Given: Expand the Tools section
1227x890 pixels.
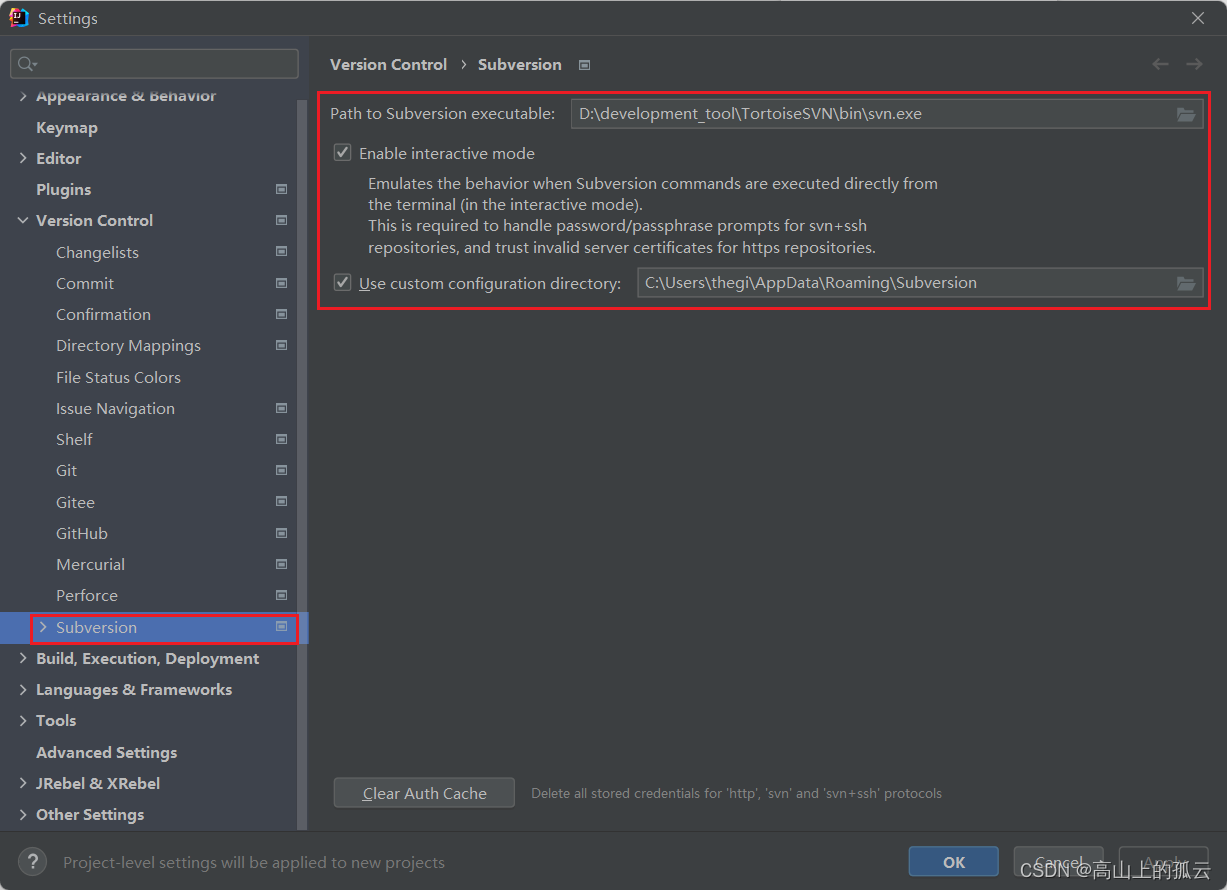Looking at the screenshot, I should pyautogui.click(x=23, y=720).
